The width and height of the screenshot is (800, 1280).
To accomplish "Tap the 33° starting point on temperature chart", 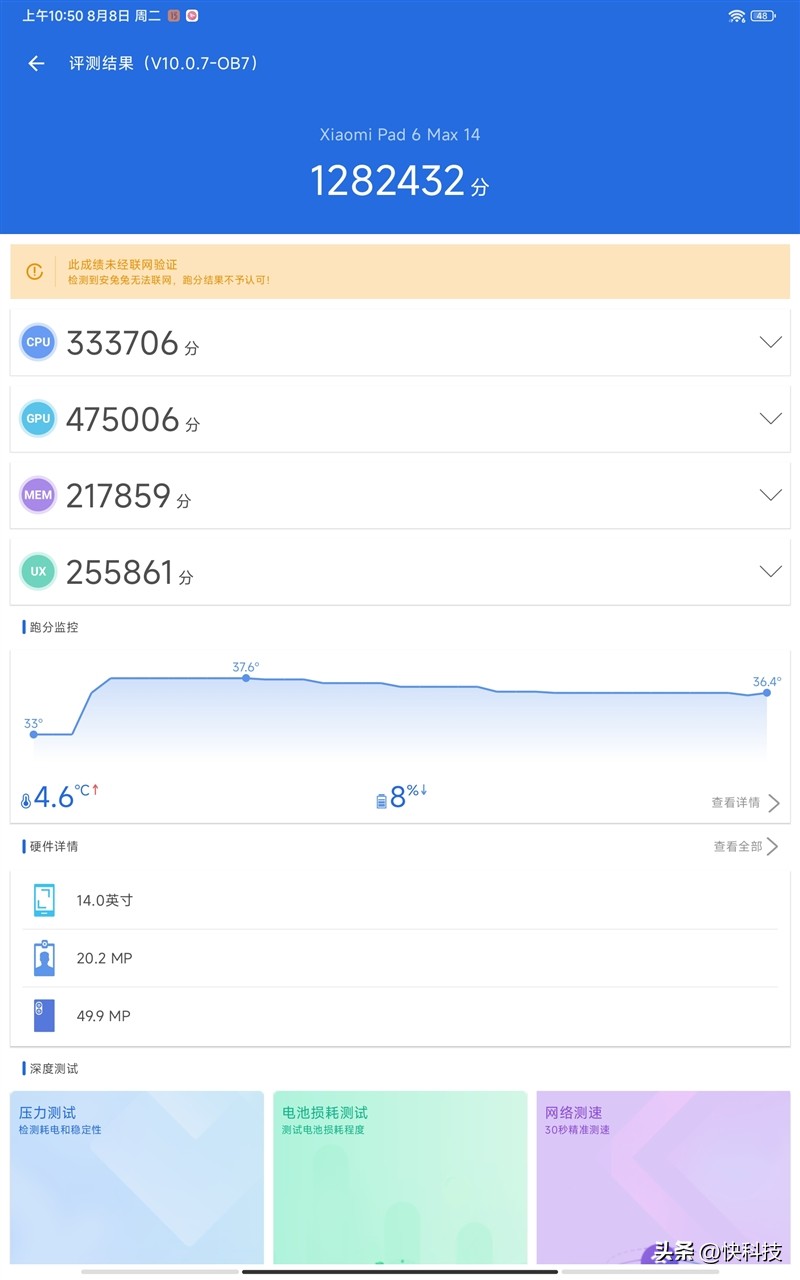I will click(x=34, y=734).
